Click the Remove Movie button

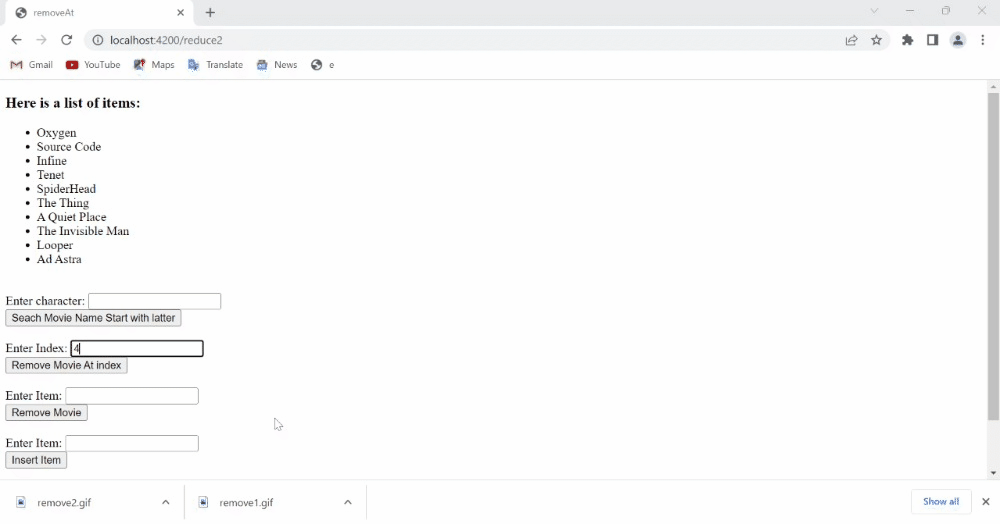click(47, 412)
